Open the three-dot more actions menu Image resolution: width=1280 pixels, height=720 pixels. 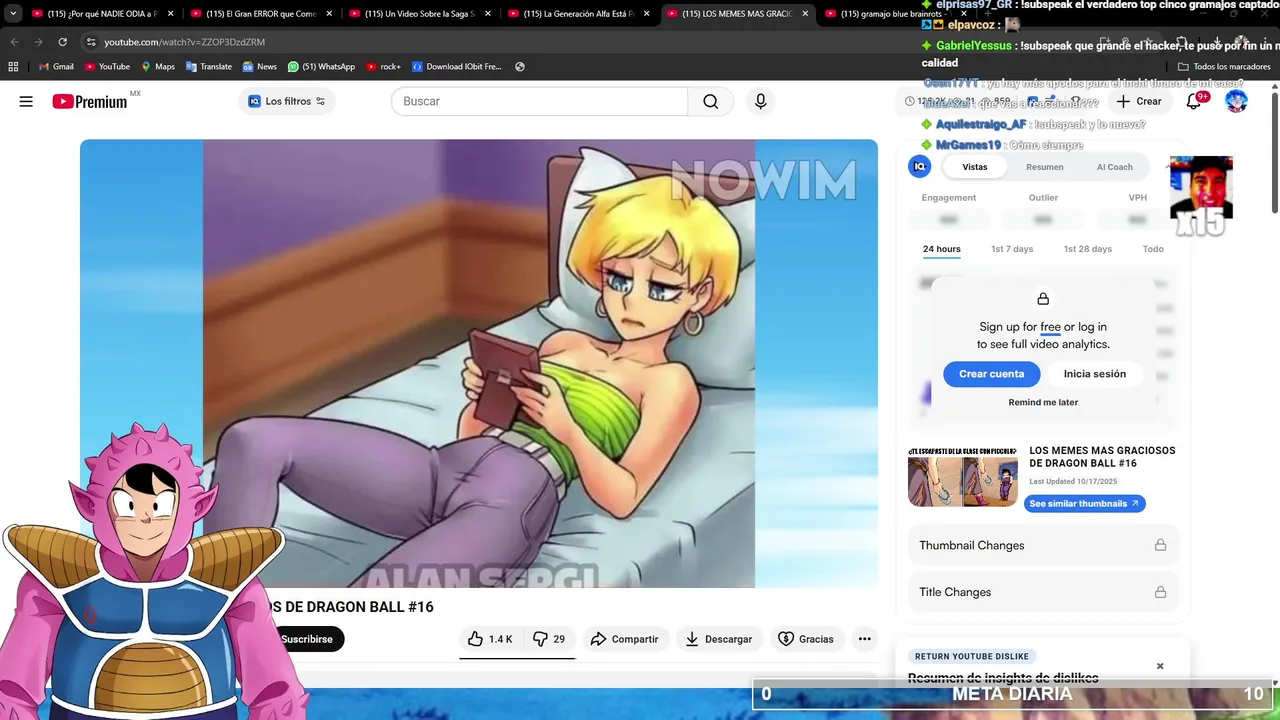click(x=865, y=639)
